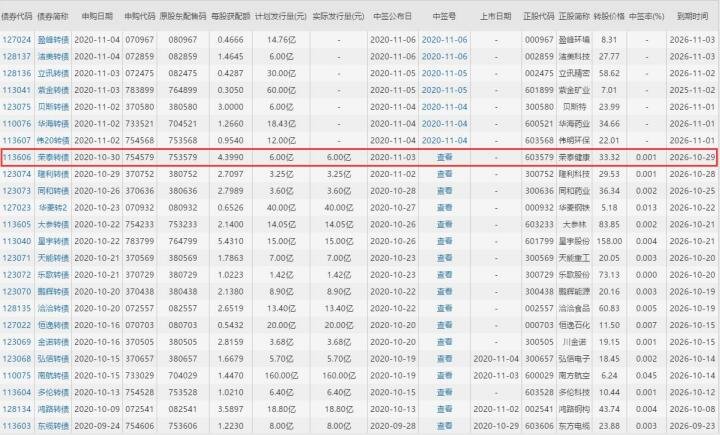Click 查看 link in the 127022 row
720x435 pixels.
coord(444,325)
